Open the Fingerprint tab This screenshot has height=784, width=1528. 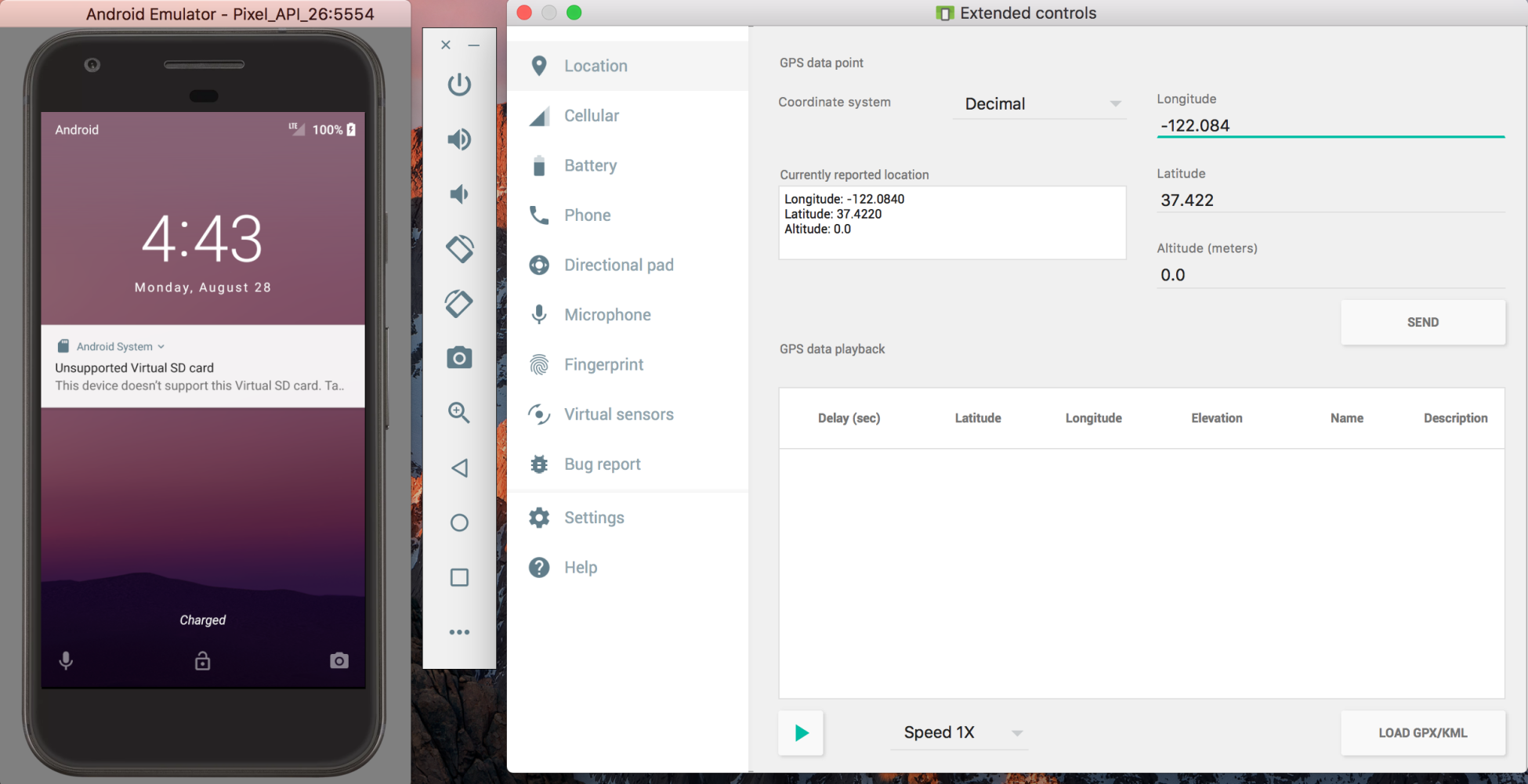click(x=628, y=364)
